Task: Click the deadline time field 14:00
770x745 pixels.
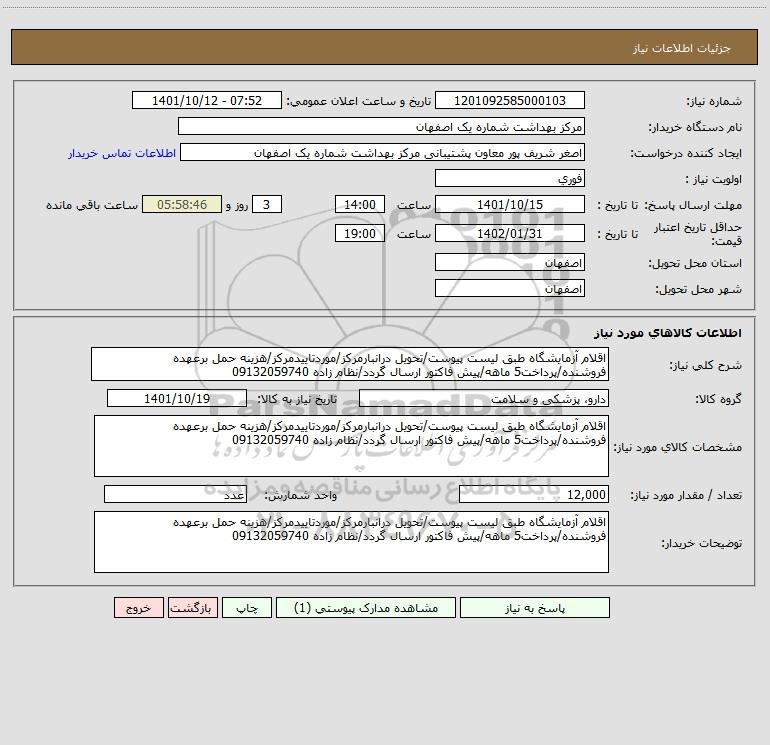Action: pyautogui.click(x=359, y=204)
